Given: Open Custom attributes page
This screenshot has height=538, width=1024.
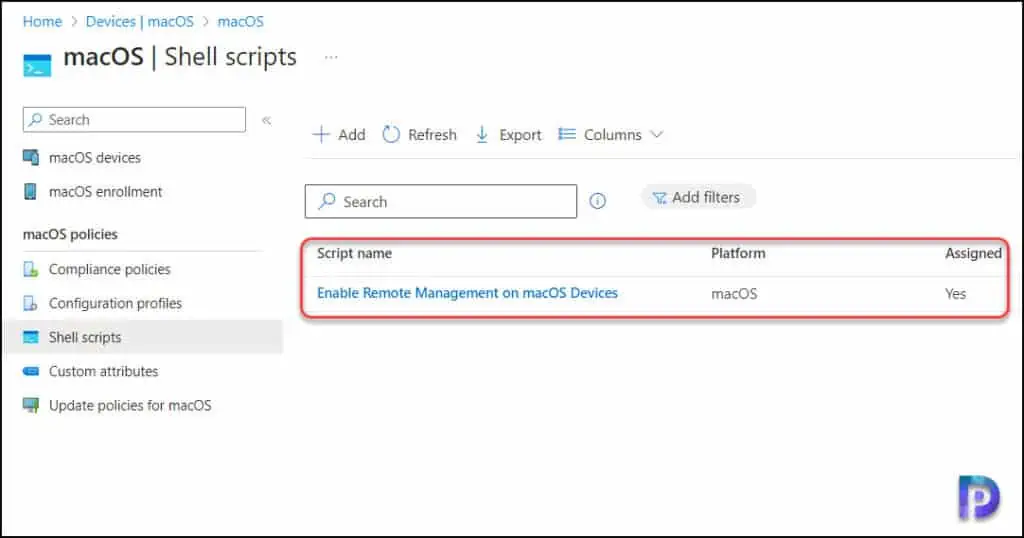Looking at the screenshot, I should click(103, 371).
